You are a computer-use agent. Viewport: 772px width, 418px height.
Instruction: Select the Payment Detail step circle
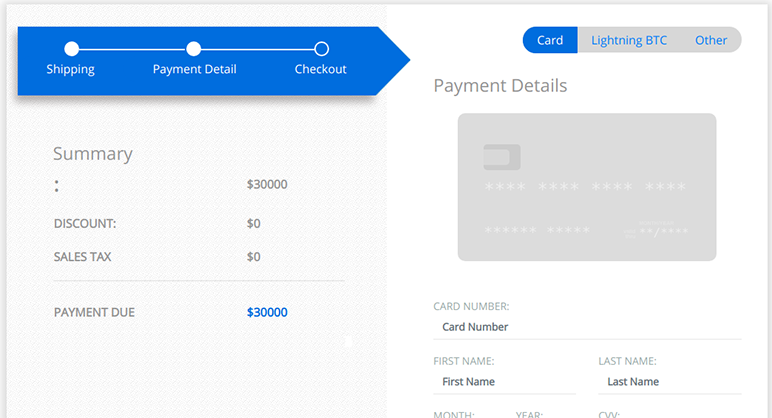[193, 49]
